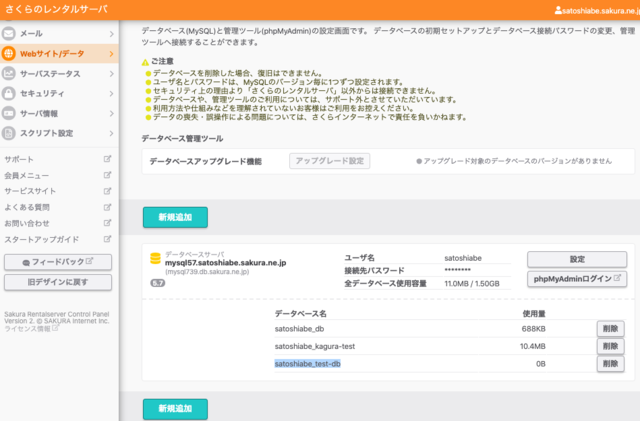Expand the セキュリティ chevron
This screenshot has height=421, width=640.
point(111,94)
